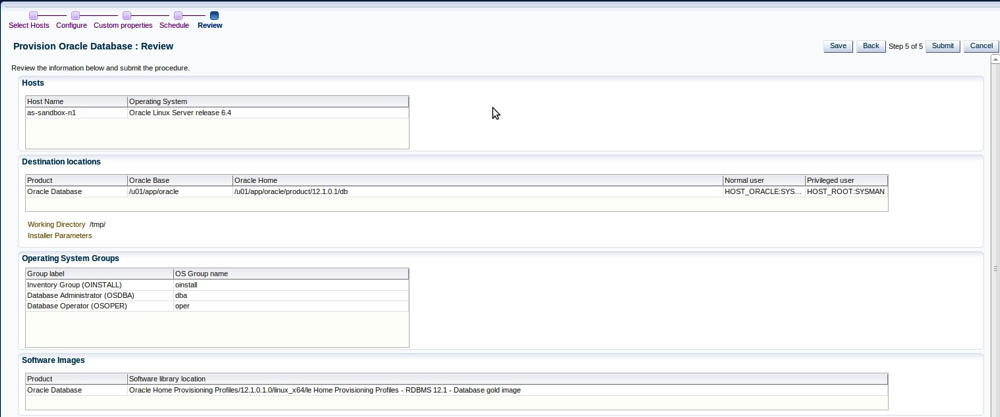This screenshot has height=417, width=1000.
Task: Click the Custom properties train step icon
Action: click(x=127, y=15)
